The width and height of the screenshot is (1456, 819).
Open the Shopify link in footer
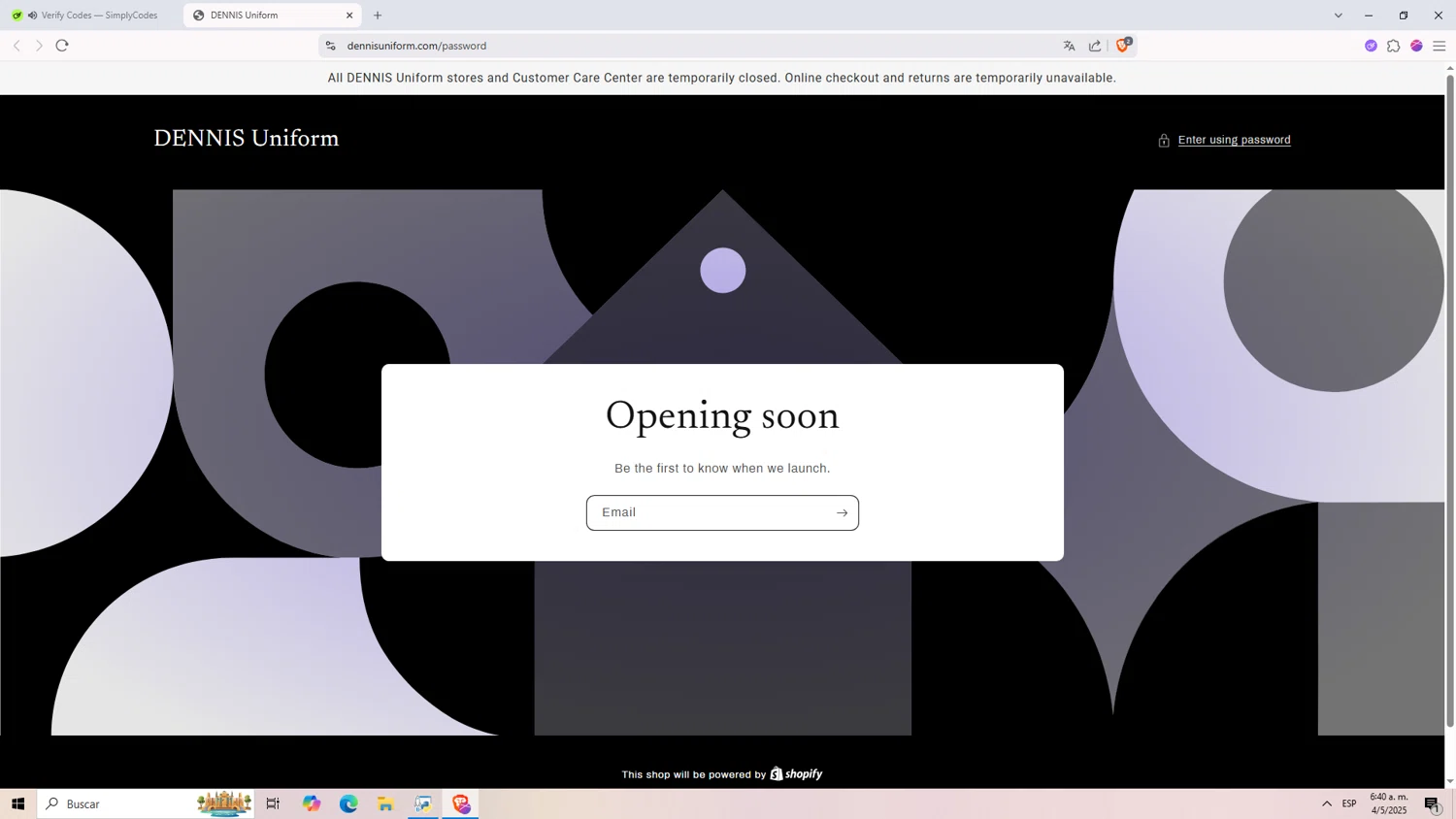(x=796, y=773)
